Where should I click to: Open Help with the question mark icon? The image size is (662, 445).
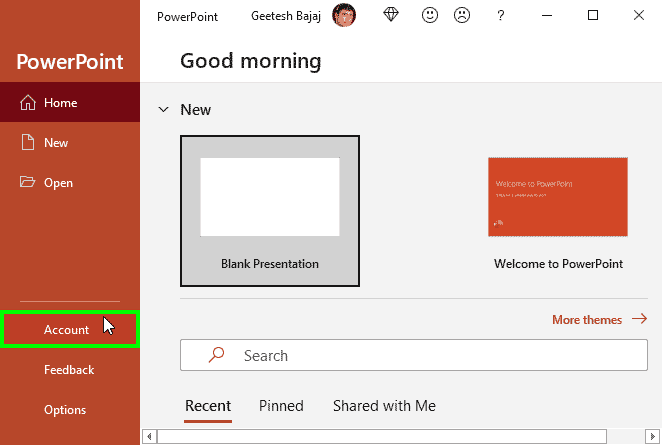[x=501, y=16]
